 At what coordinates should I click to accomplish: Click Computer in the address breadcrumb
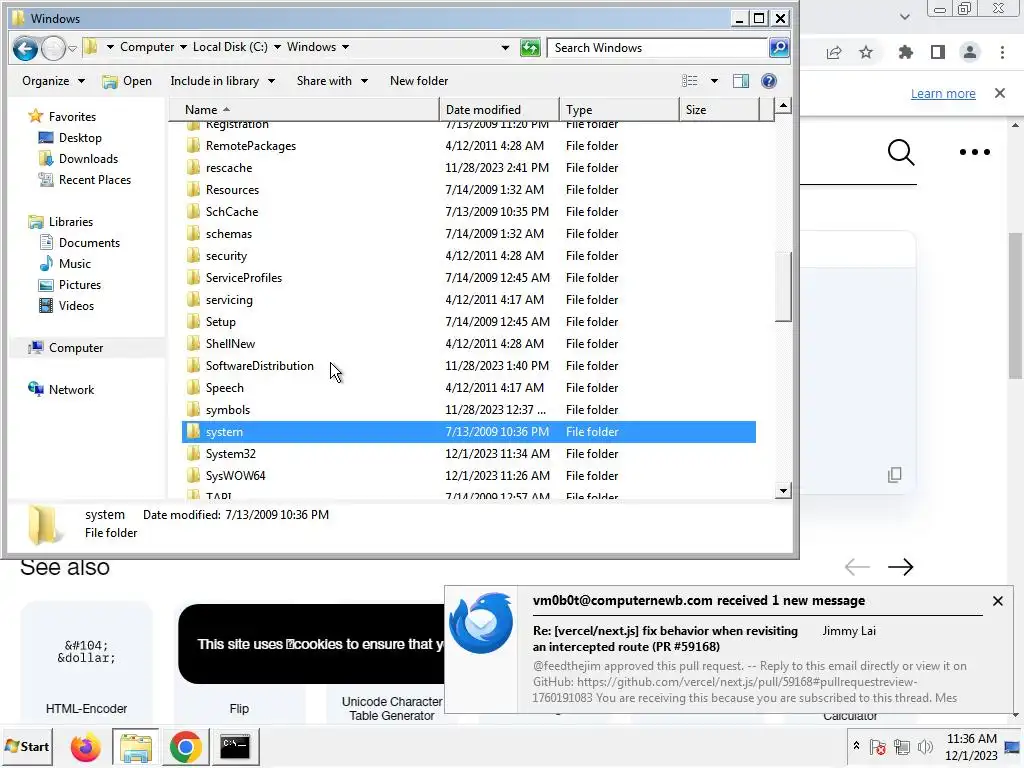click(x=147, y=47)
